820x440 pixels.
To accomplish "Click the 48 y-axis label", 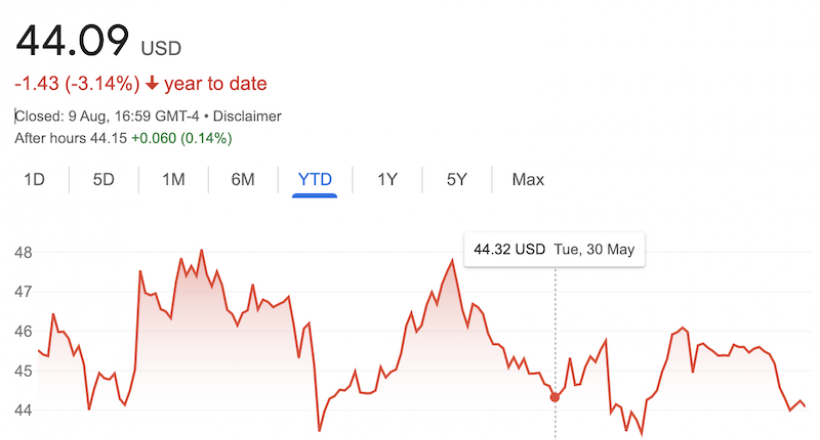I will pos(23,253).
